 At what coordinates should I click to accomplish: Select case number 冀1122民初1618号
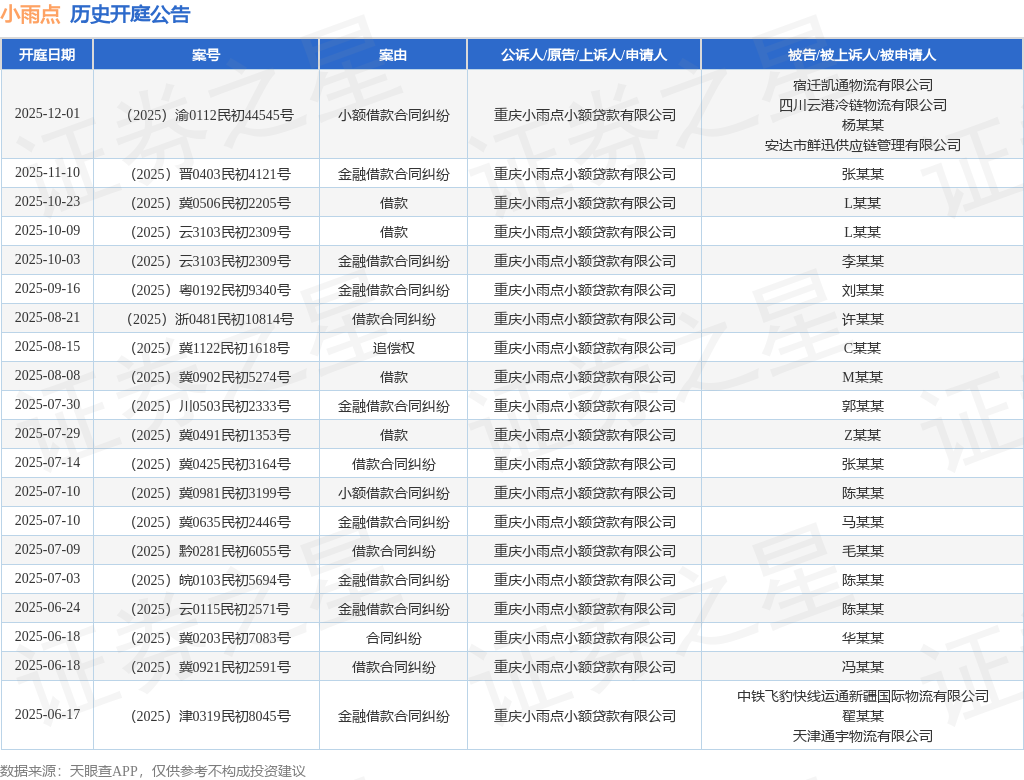210,348
